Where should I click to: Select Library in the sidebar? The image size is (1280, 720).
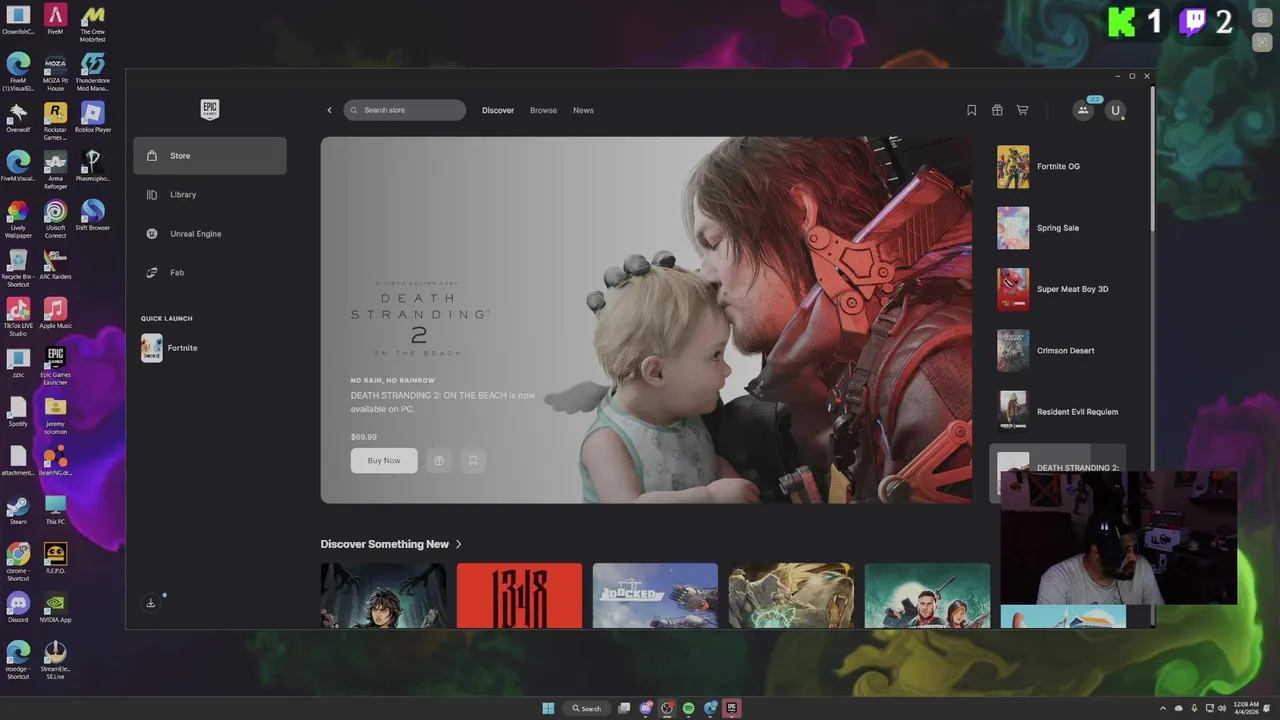pyautogui.click(x=210, y=195)
